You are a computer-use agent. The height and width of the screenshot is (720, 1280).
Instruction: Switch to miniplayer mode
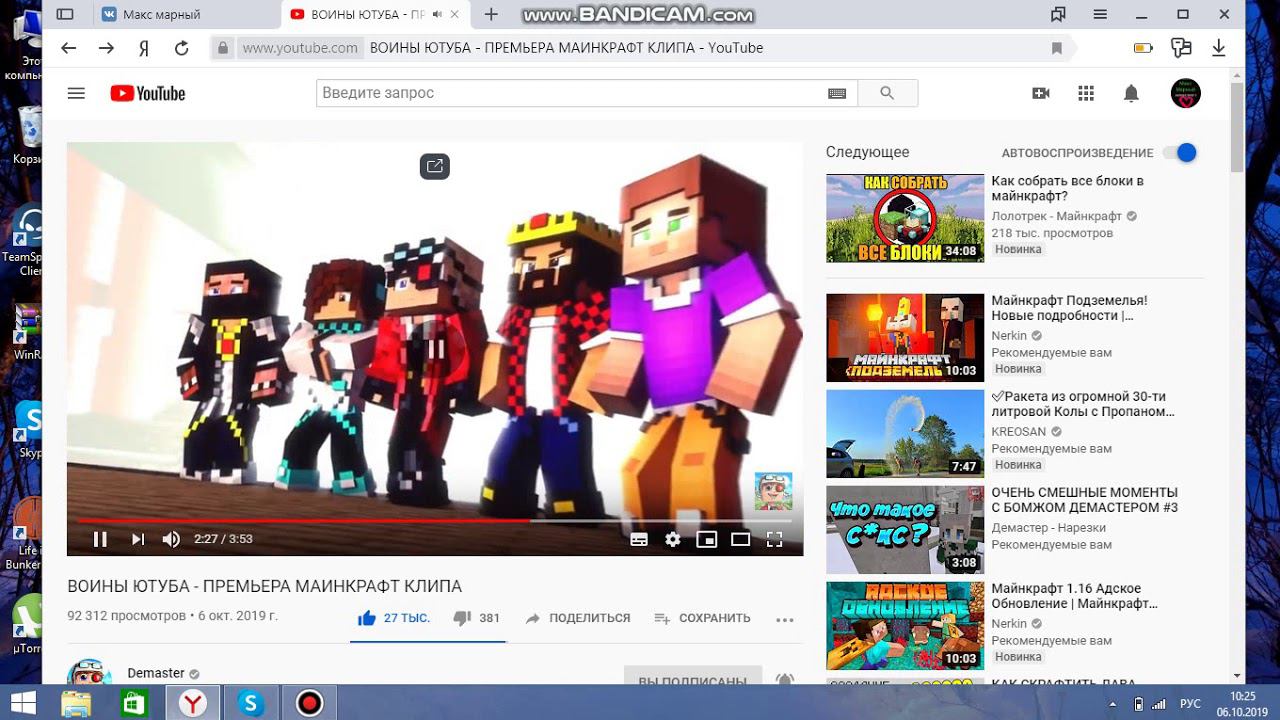click(707, 539)
